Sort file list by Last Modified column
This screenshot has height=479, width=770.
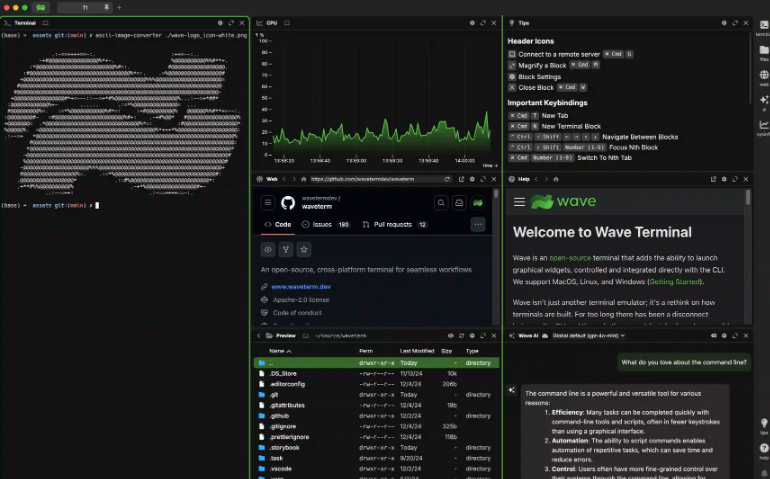[x=417, y=351]
